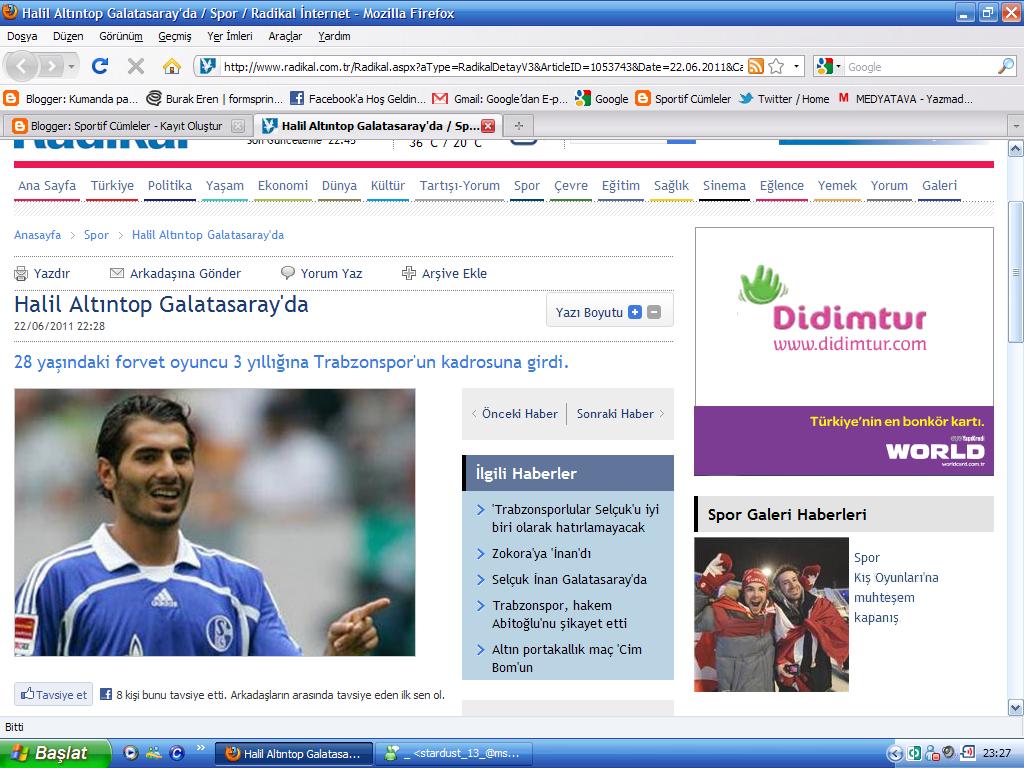The image size is (1024, 768).
Task: Switch to Blogger: Sportif Cümleler tab
Action: click(127, 126)
